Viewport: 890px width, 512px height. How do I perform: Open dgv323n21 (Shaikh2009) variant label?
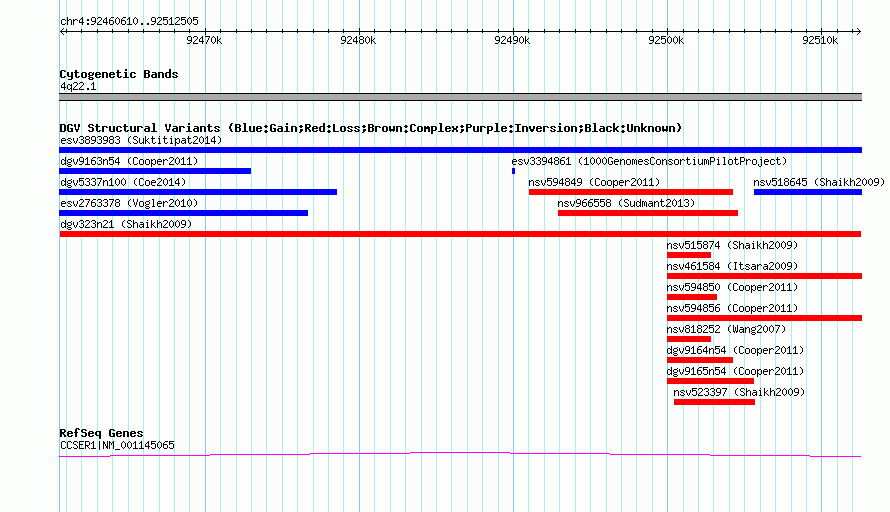coord(126,224)
